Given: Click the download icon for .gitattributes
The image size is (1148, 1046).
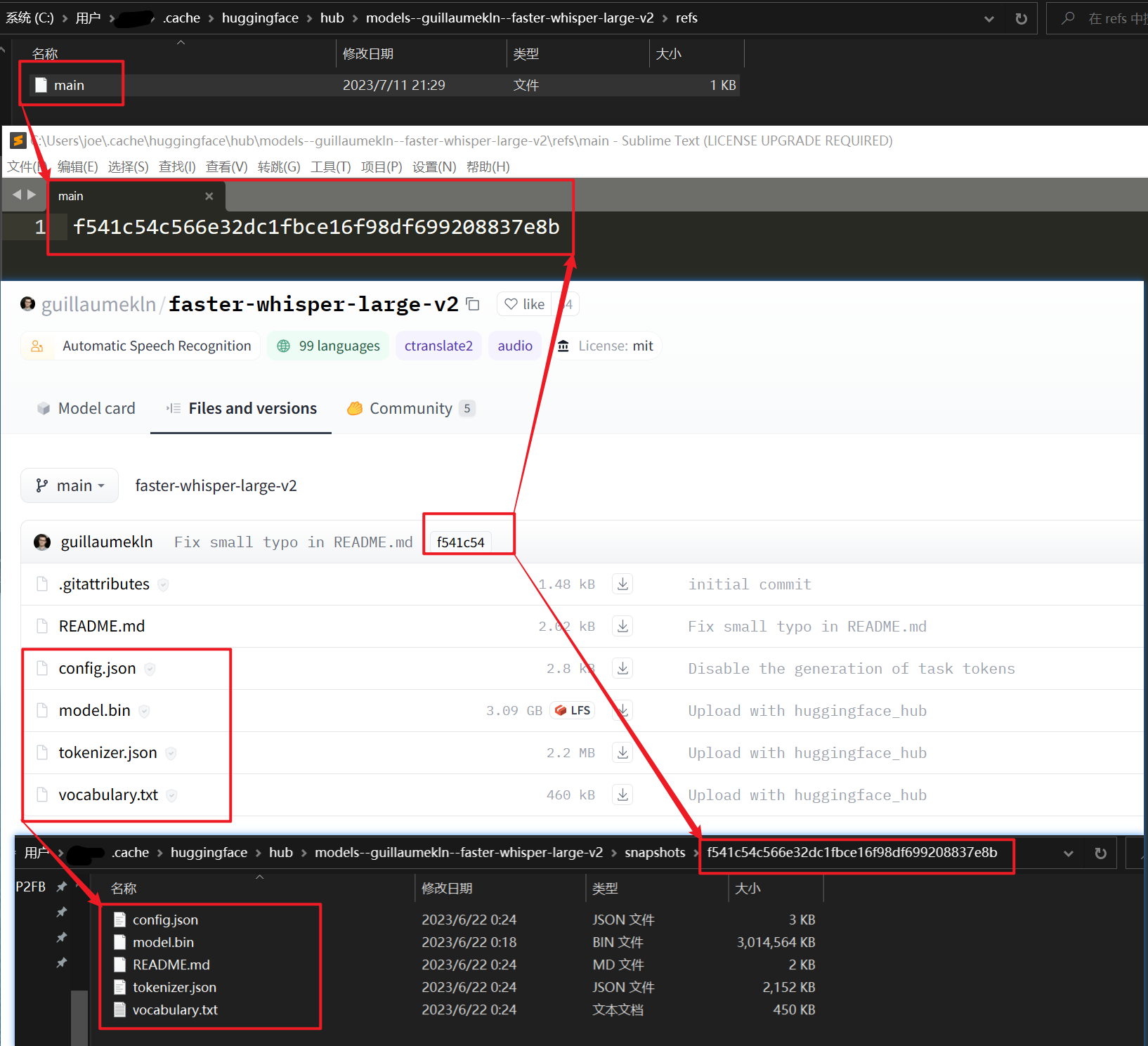Looking at the screenshot, I should click(622, 584).
